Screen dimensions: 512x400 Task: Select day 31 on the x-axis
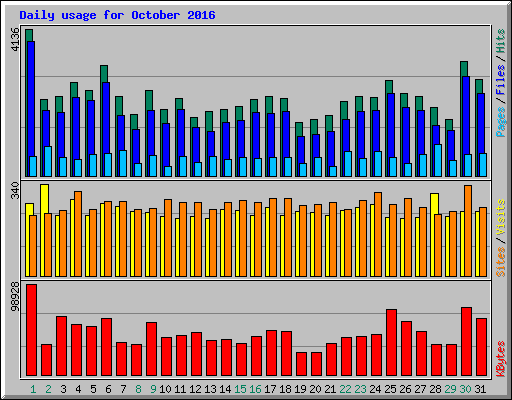point(480,389)
